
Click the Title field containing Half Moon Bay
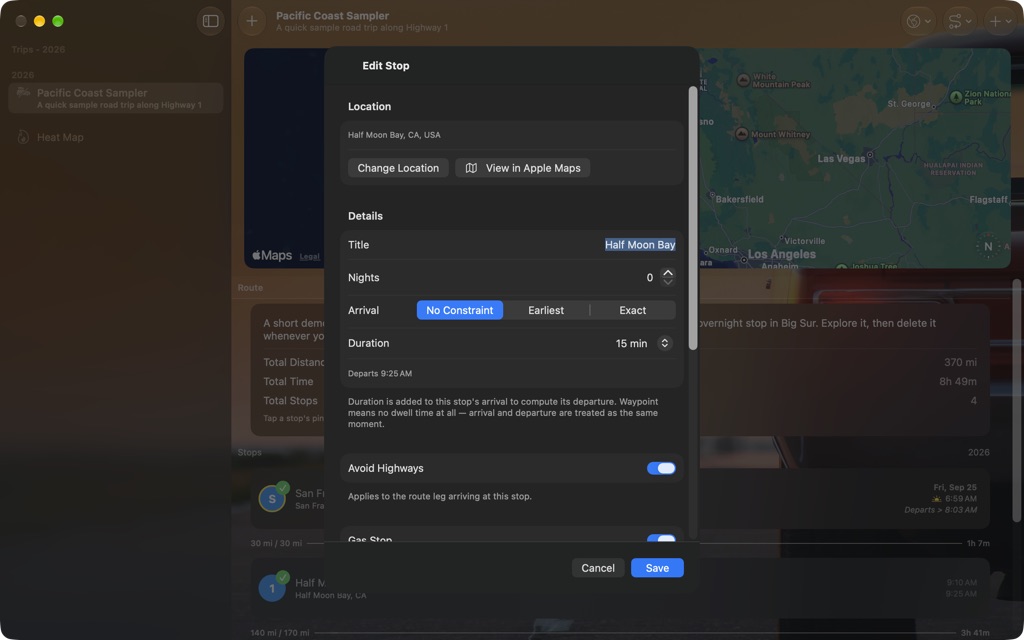pyautogui.click(x=639, y=245)
